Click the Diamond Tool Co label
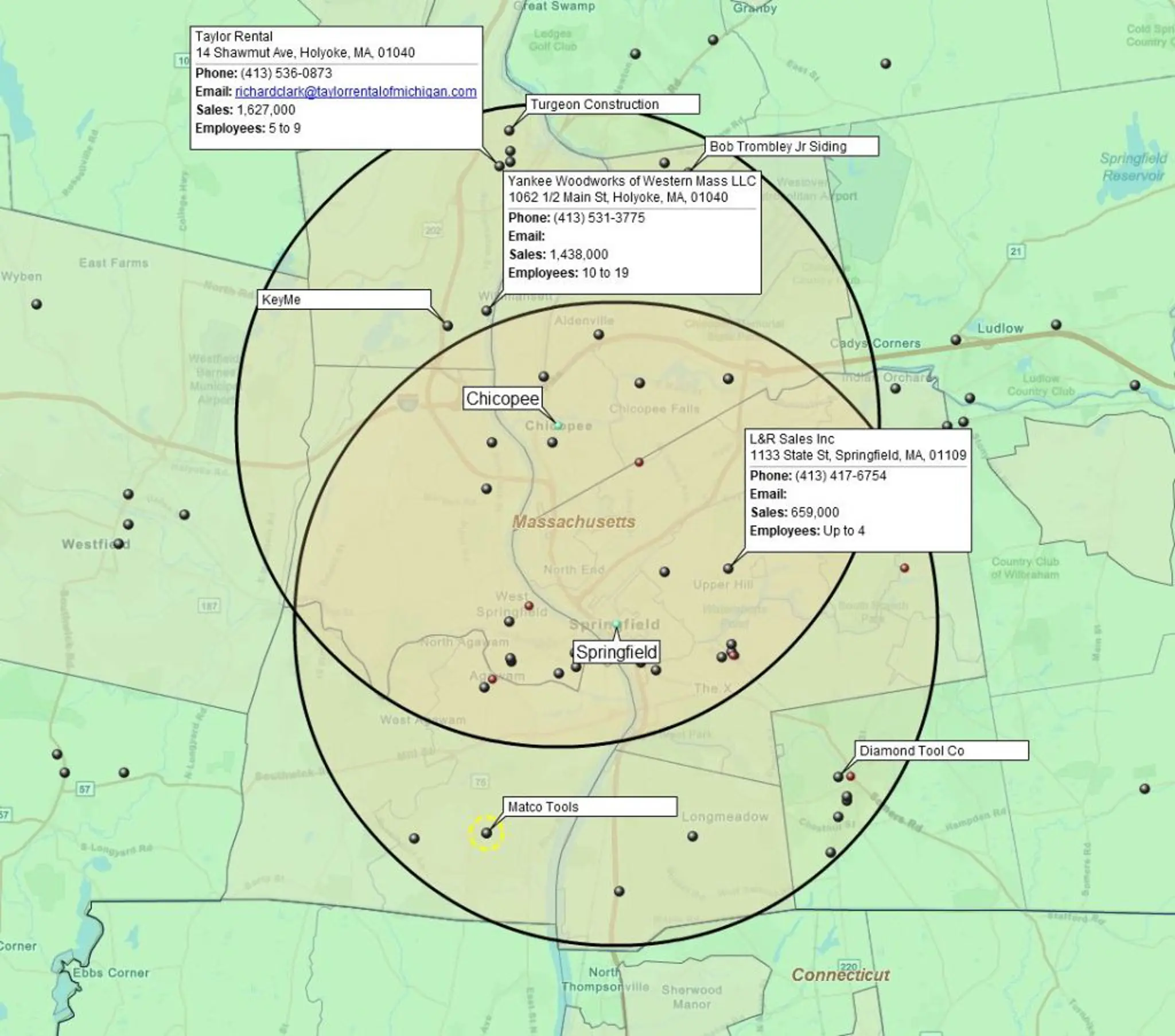 pos(941,751)
